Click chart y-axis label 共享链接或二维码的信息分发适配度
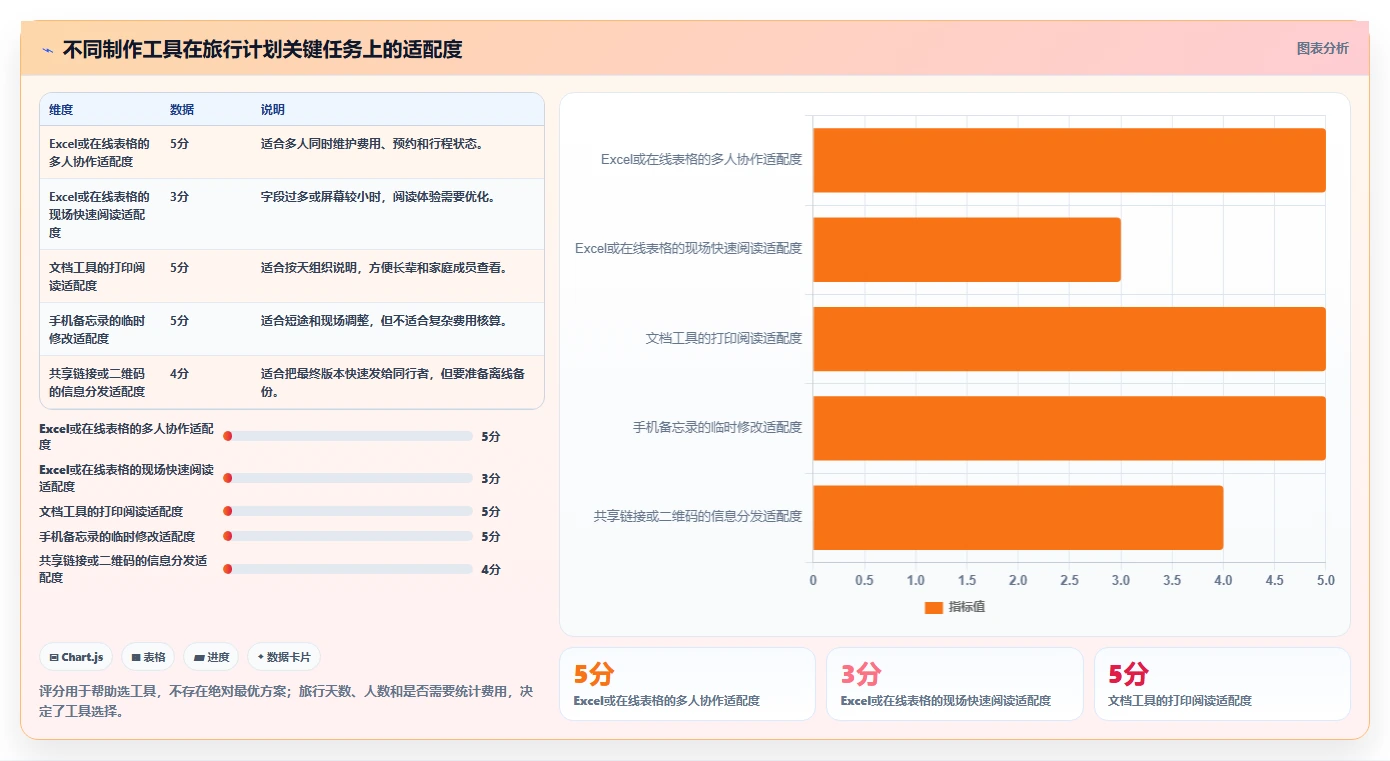1390x761 pixels. pyautogui.click(x=698, y=516)
